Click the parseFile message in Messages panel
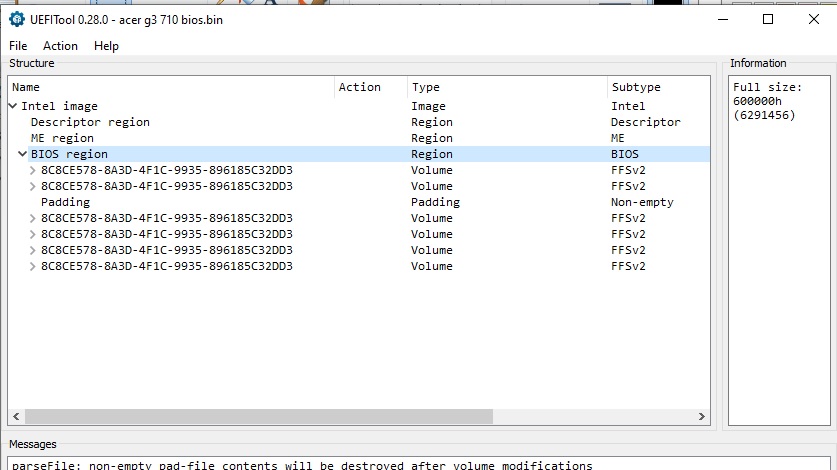The image size is (837, 470). [302, 465]
